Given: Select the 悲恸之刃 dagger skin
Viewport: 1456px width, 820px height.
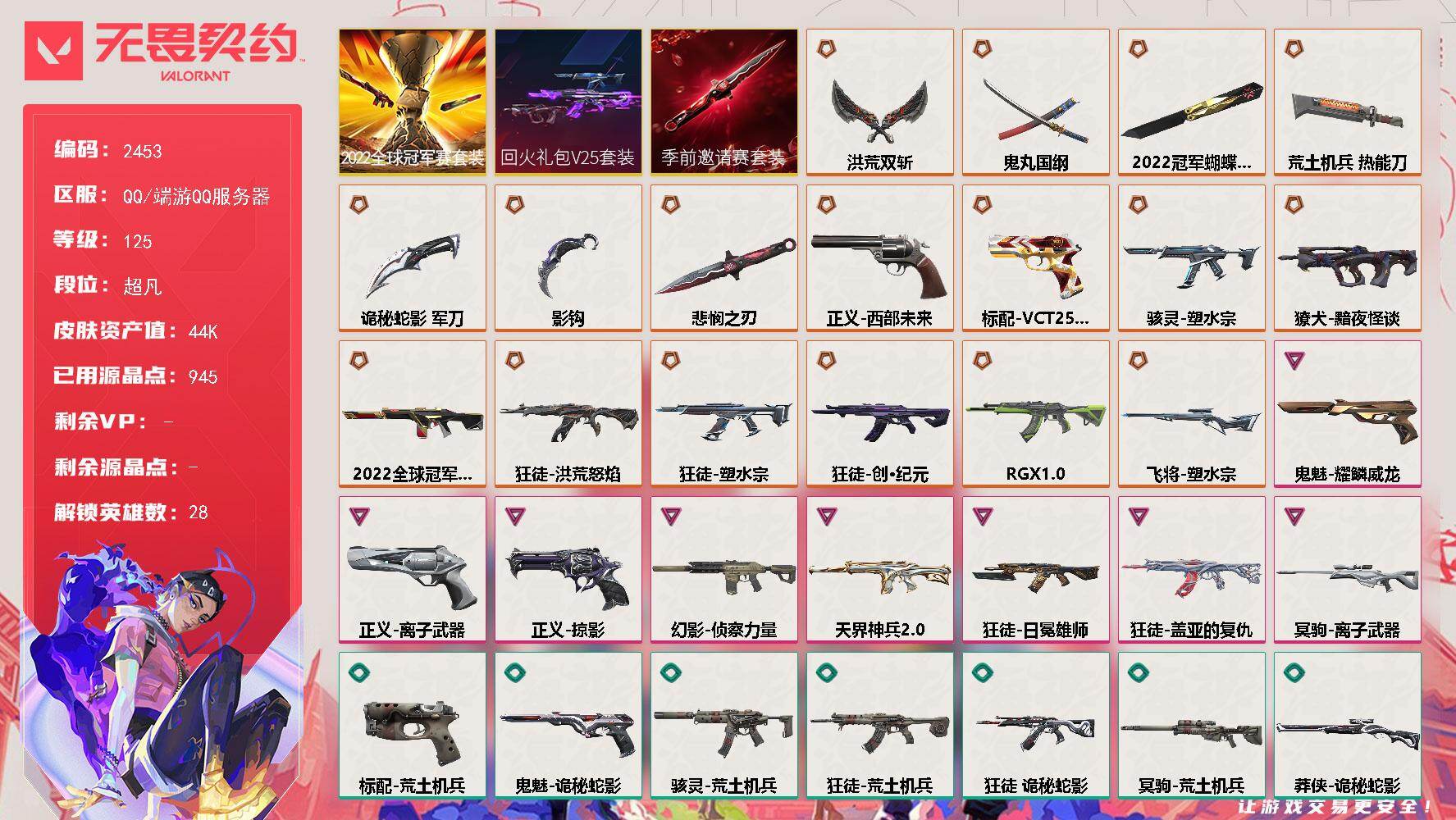Looking at the screenshot, I should [x=723, y=258].
